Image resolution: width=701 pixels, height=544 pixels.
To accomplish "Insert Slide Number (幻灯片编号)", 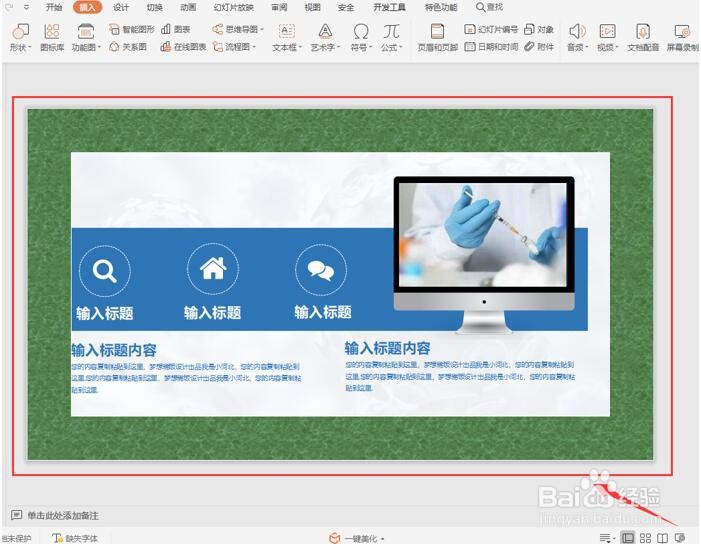I will coord(491,30).
